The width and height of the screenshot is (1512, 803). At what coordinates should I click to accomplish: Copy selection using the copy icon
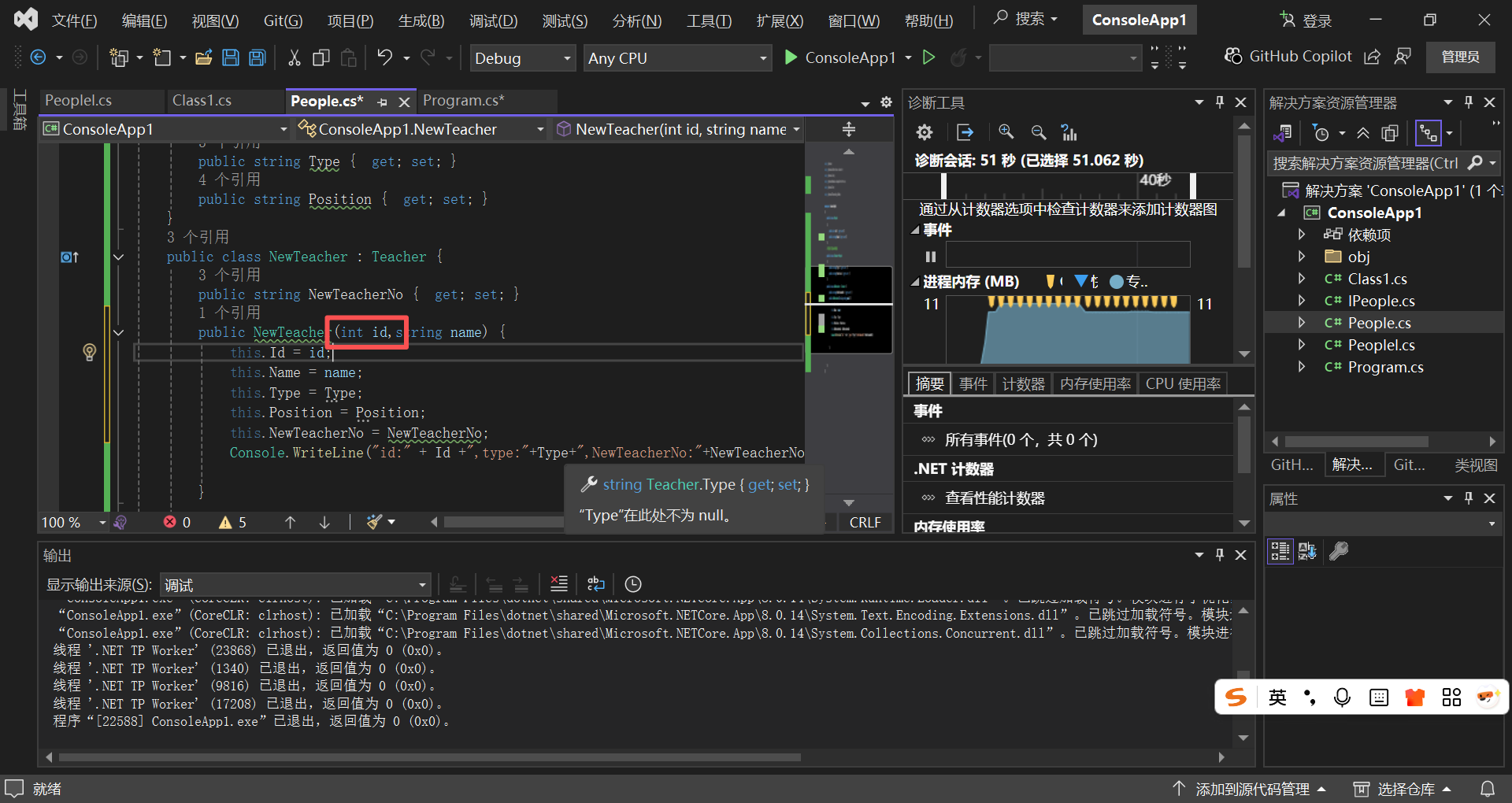pos(321,57)
